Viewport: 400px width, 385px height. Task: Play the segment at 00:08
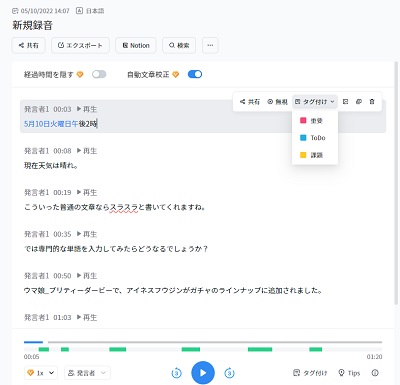tap(87, 151)
